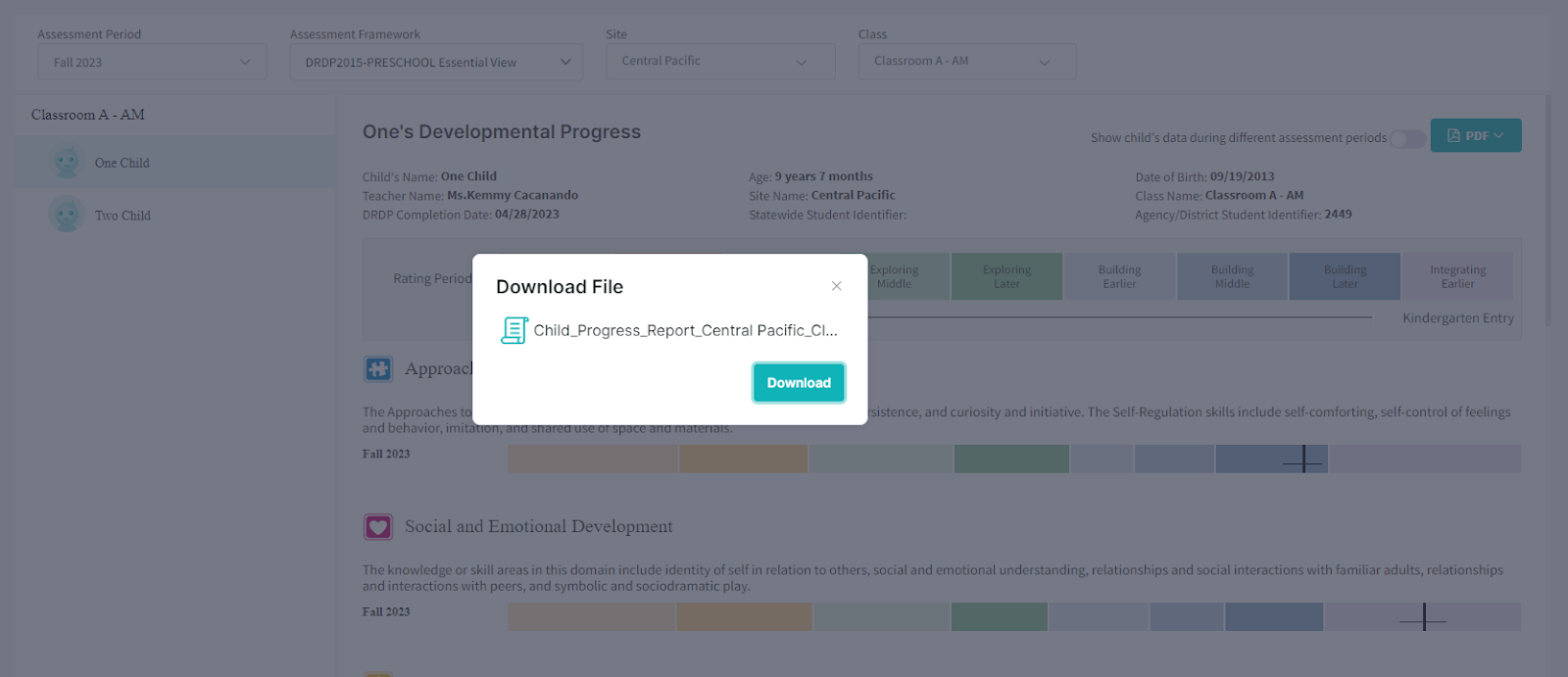Click Two Child avatar icon
Viewport: 1568px width, 677px height.
coord(67,215)
